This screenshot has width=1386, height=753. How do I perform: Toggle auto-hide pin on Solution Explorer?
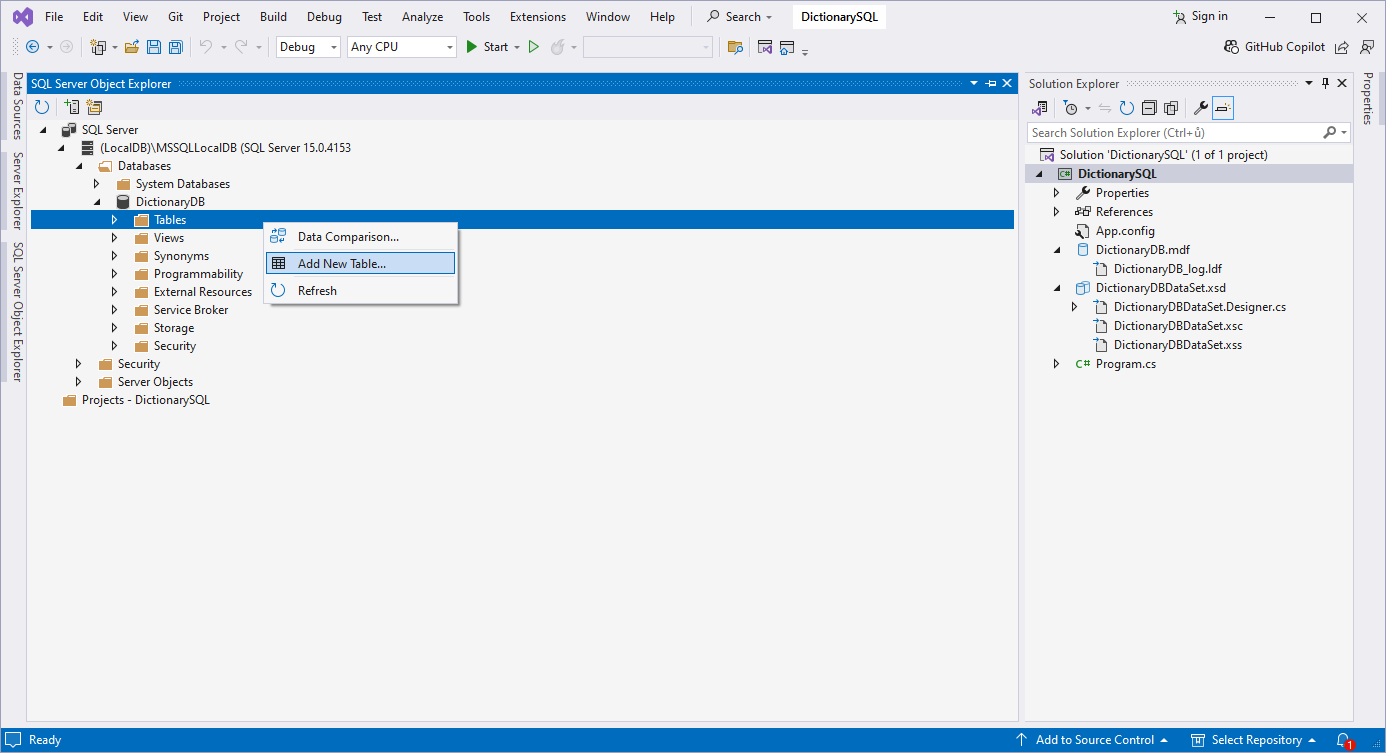click(1326, 84)
